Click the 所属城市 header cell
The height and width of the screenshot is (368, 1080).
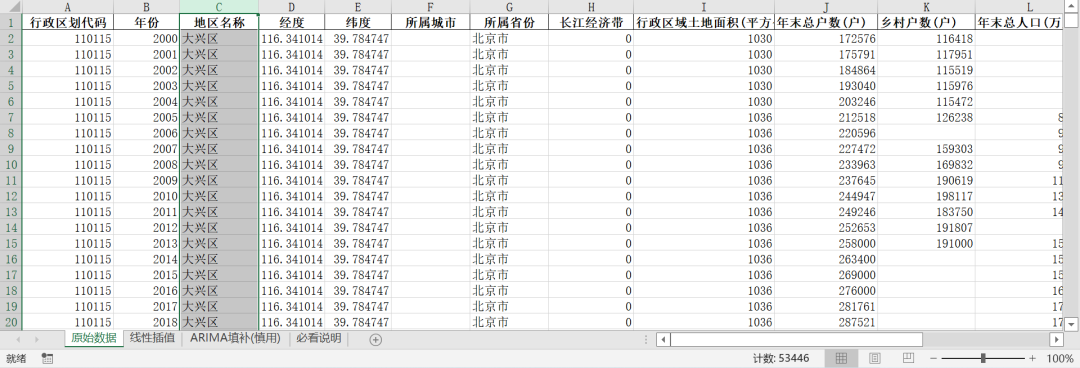(430, 22)
